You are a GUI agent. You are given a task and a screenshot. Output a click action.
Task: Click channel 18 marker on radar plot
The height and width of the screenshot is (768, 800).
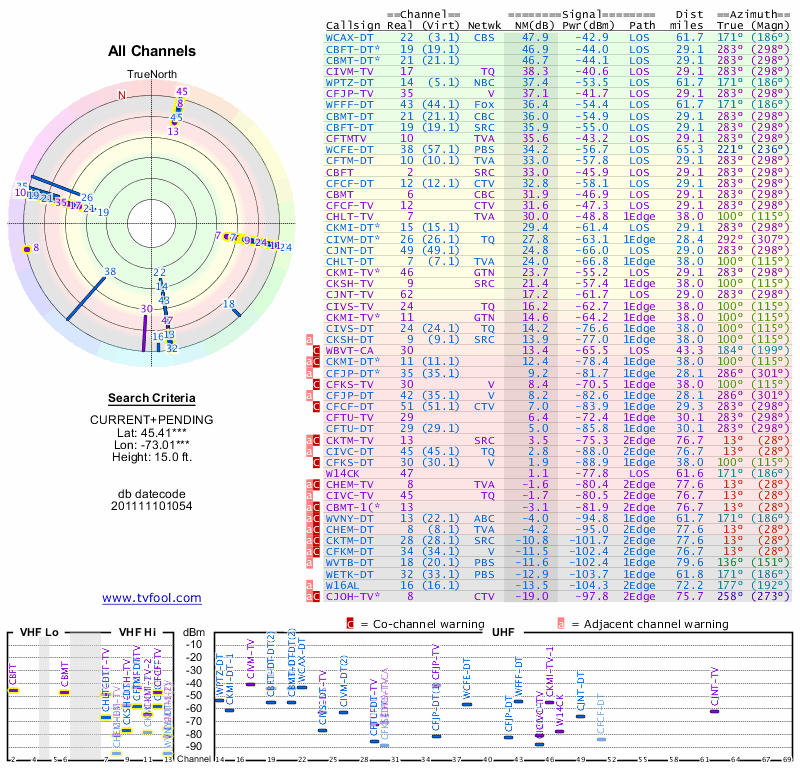click(234, 311)
